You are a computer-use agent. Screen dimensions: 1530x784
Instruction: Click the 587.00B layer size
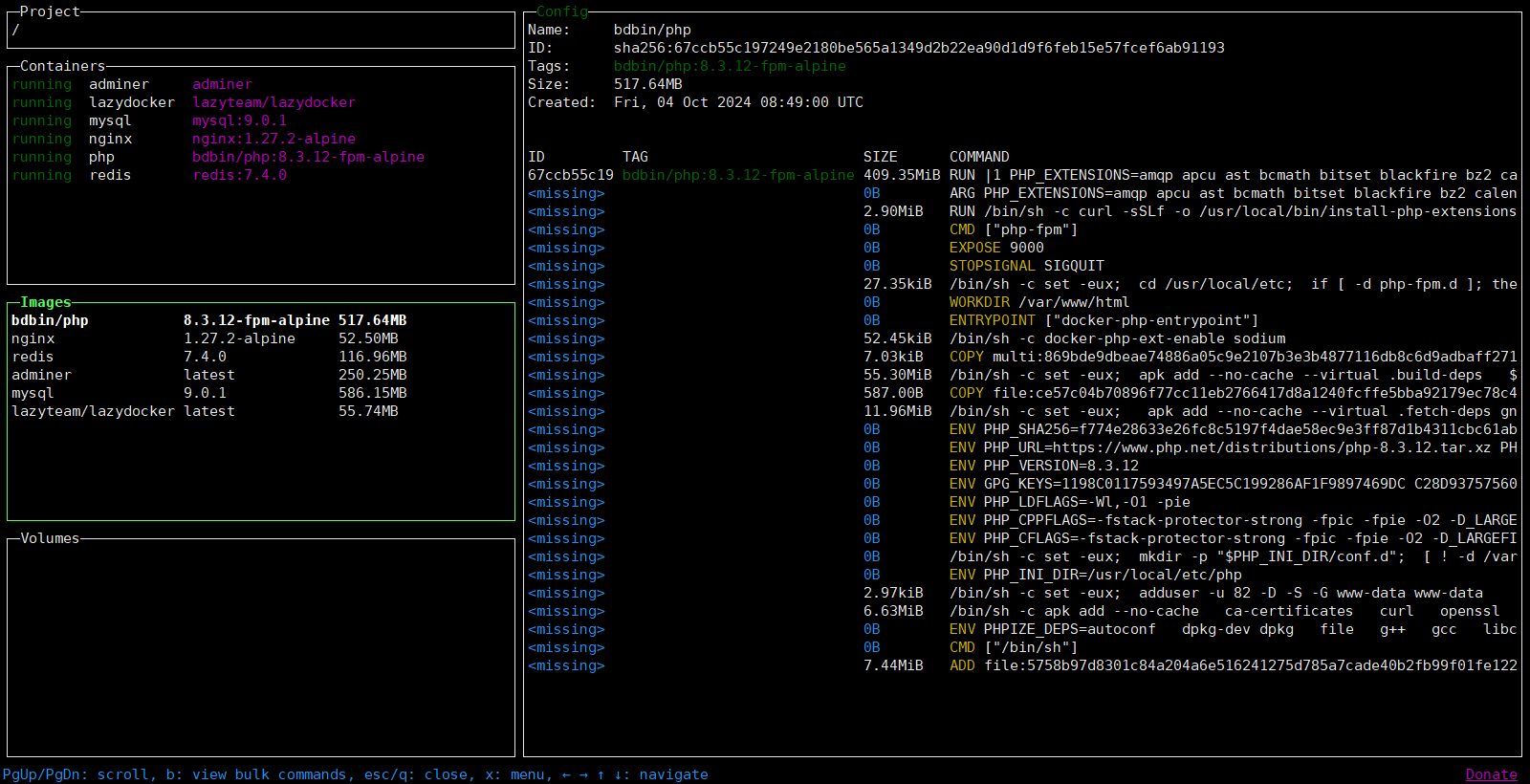tap(893, 393)
